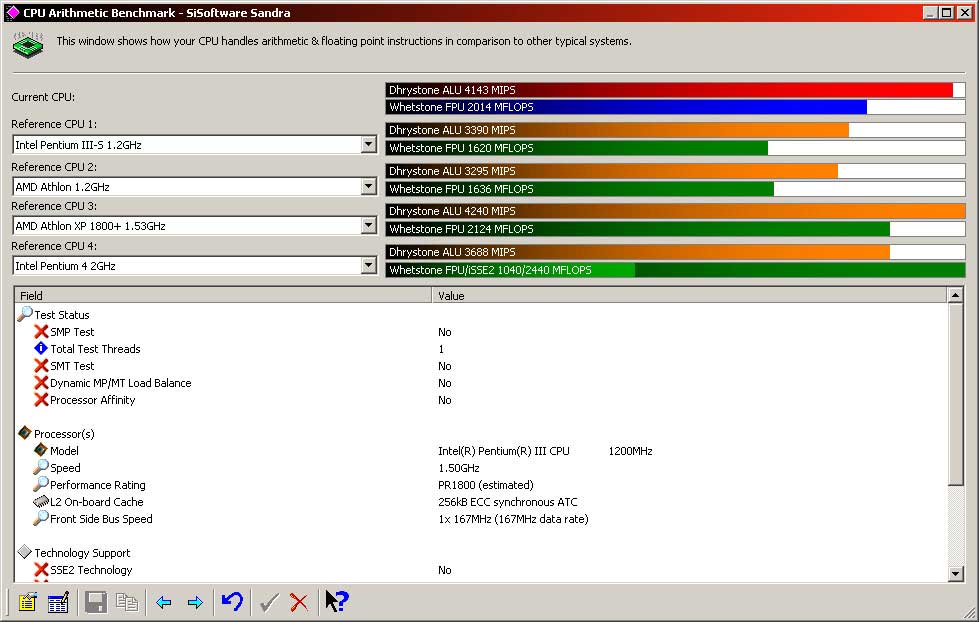Click the magnifier icon beside Front Side Bus Speed

click(41, 518)
